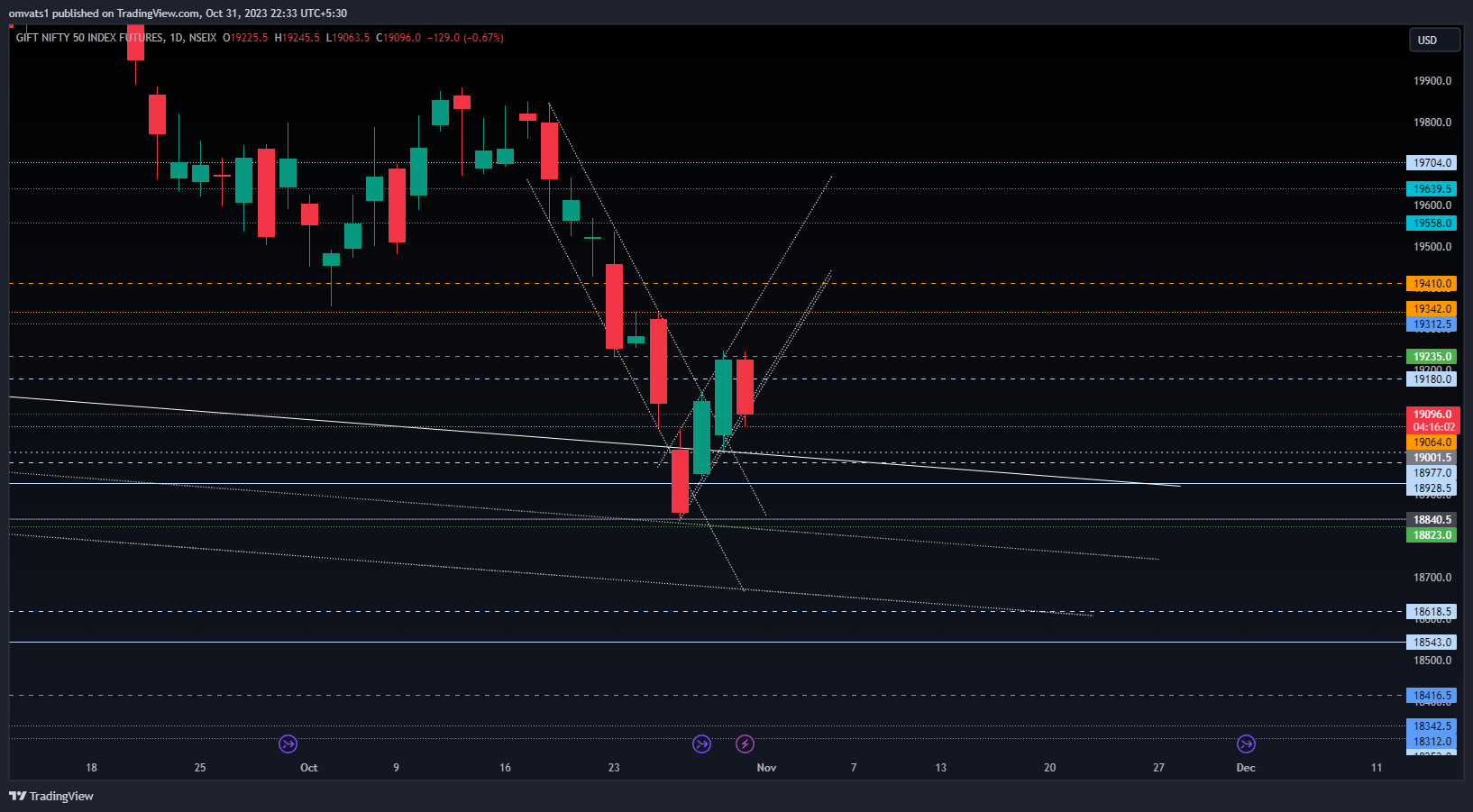This screenshot has width=1473, height=812.
Task: Click the 18416.5 price label
Action: [x=1432, y=696]
